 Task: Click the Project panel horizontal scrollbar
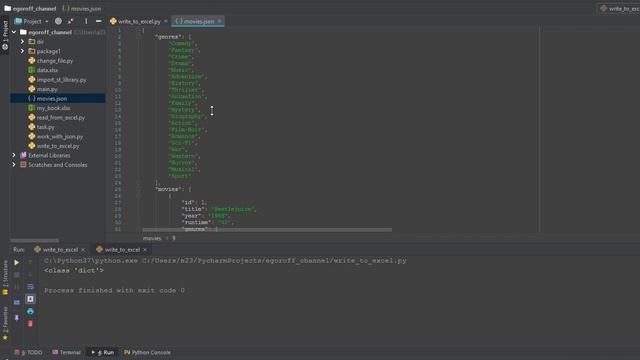pyautogui.click(x=35, y=241)
